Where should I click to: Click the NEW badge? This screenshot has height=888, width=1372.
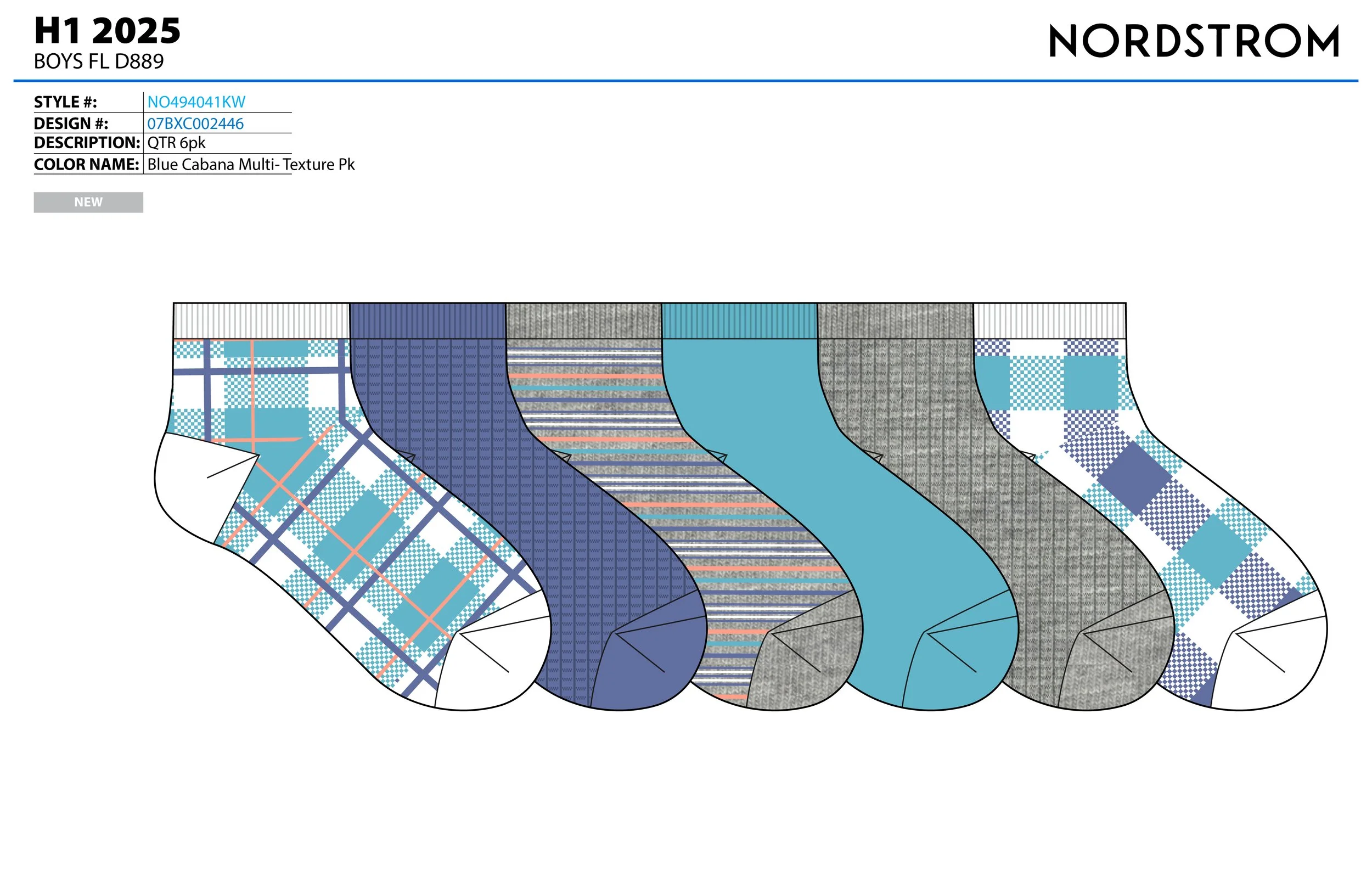[x=88, y=203]
